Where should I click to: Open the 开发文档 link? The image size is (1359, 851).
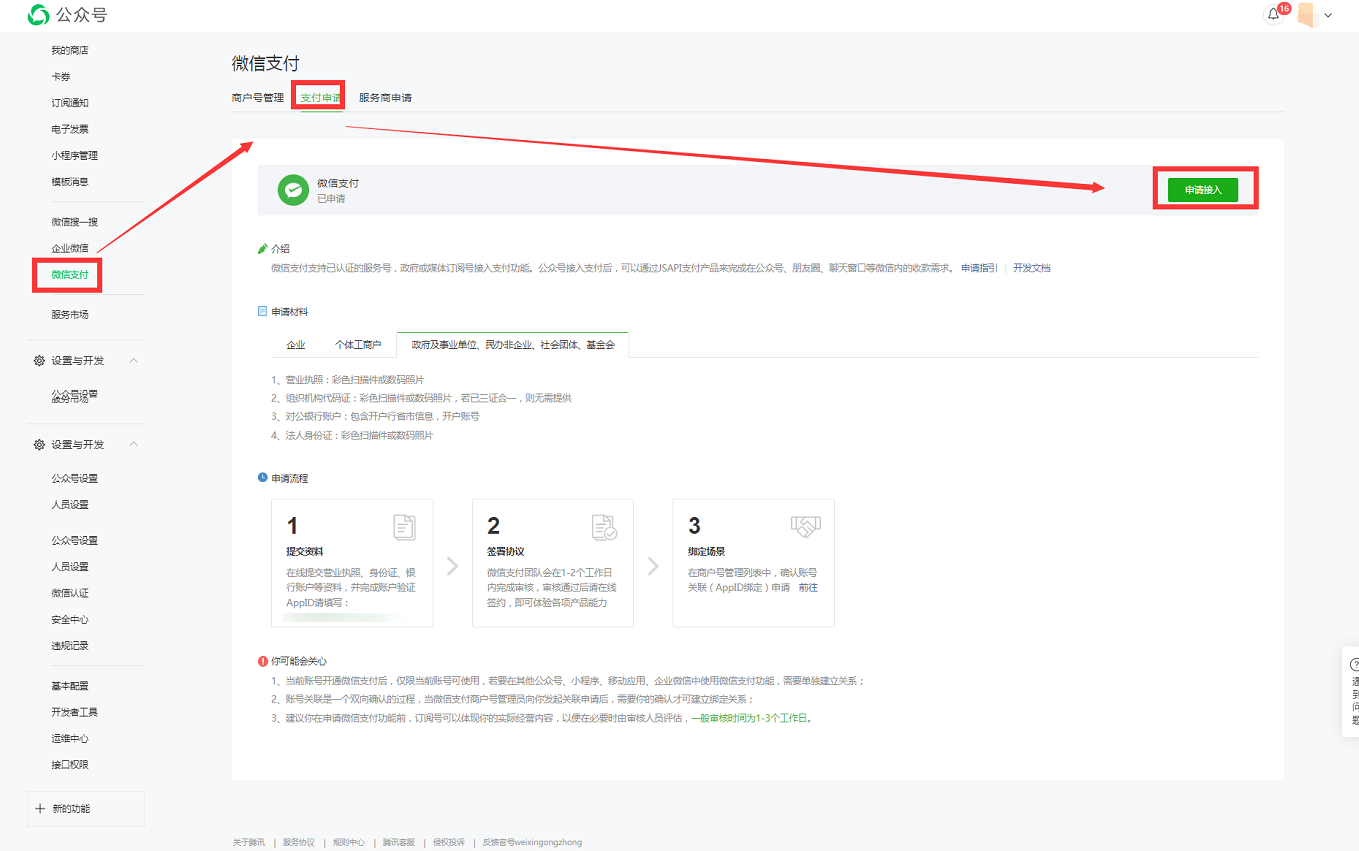click(x=1032, y=268)
